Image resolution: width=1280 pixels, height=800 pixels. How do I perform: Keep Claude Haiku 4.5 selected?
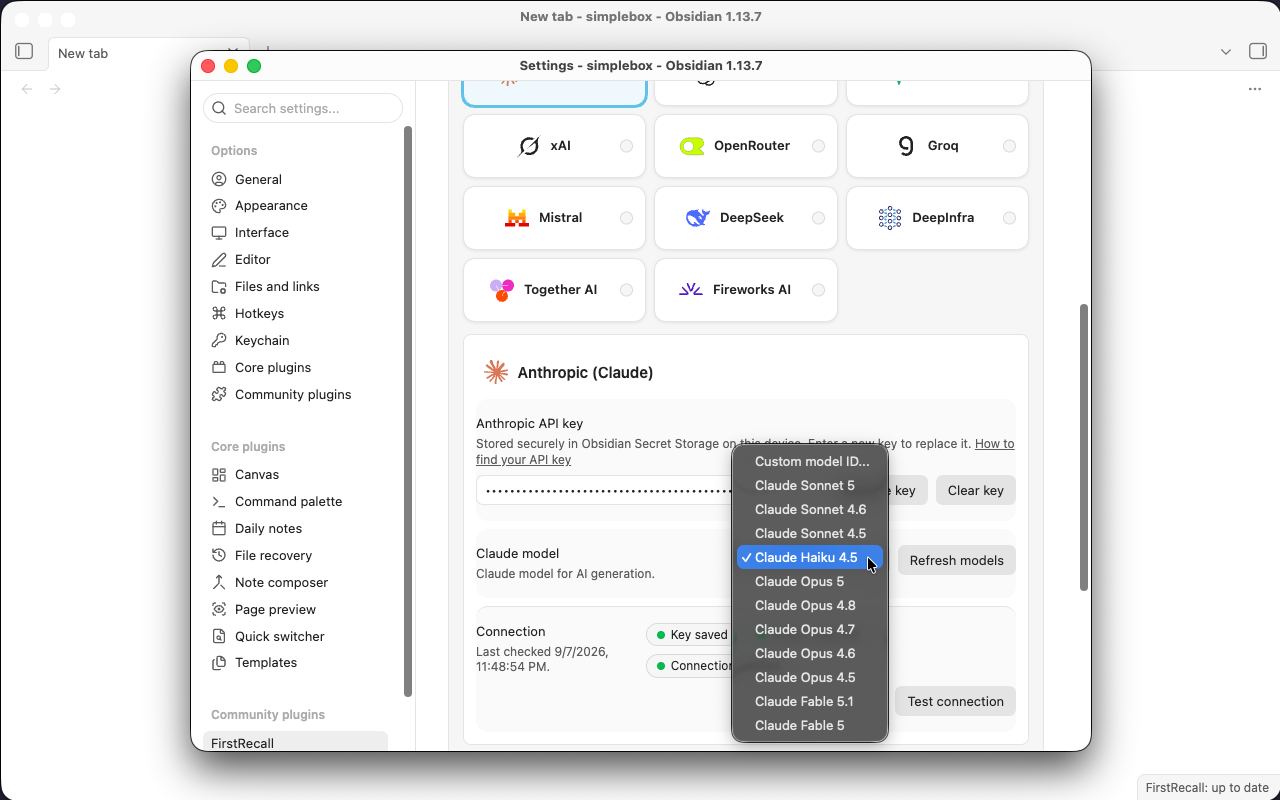click(810, 558)
